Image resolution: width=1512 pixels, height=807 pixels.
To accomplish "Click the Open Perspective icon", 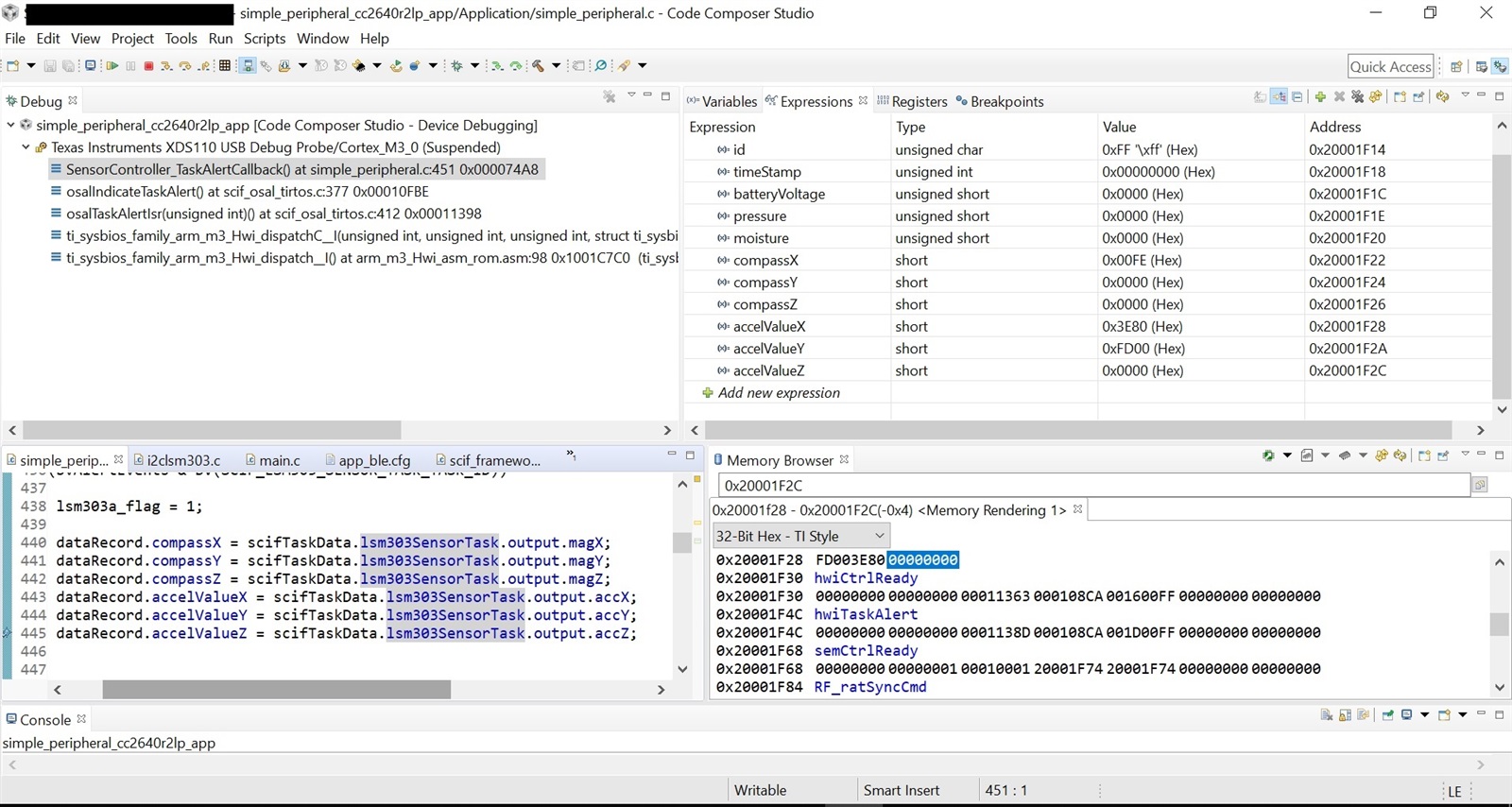I will coord(1456,66).
